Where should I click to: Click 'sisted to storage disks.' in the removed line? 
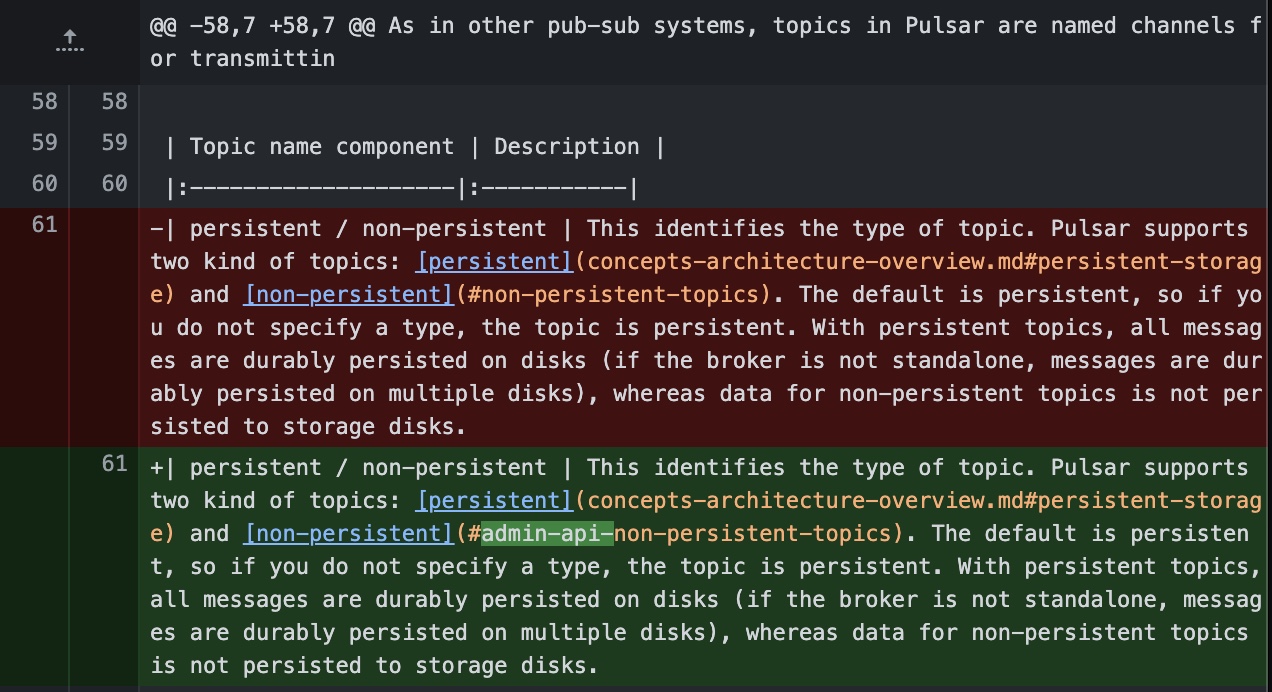[x=309, y=426]
